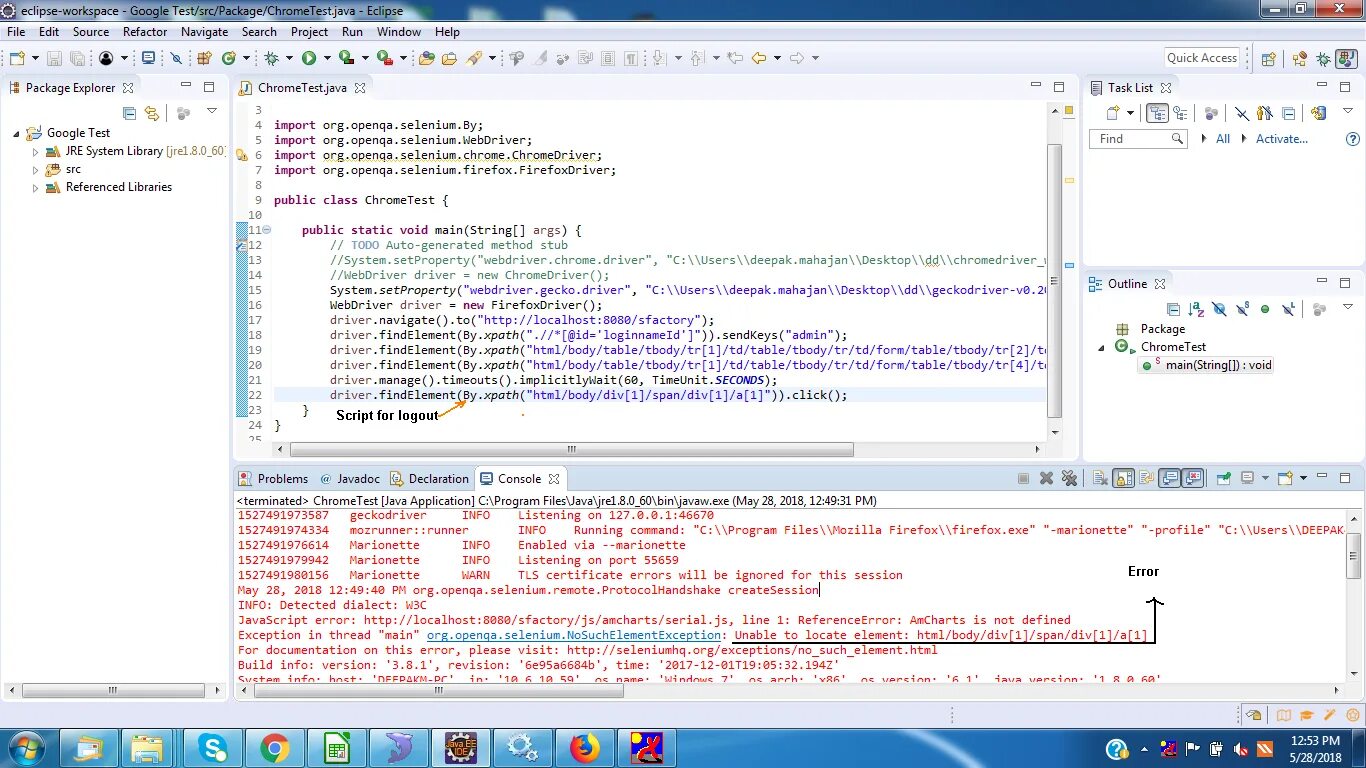The width and height of the screenshot is (1366, 768).
Task: Toggle Show Console on Standard Out change
Action: point(1169,478)
